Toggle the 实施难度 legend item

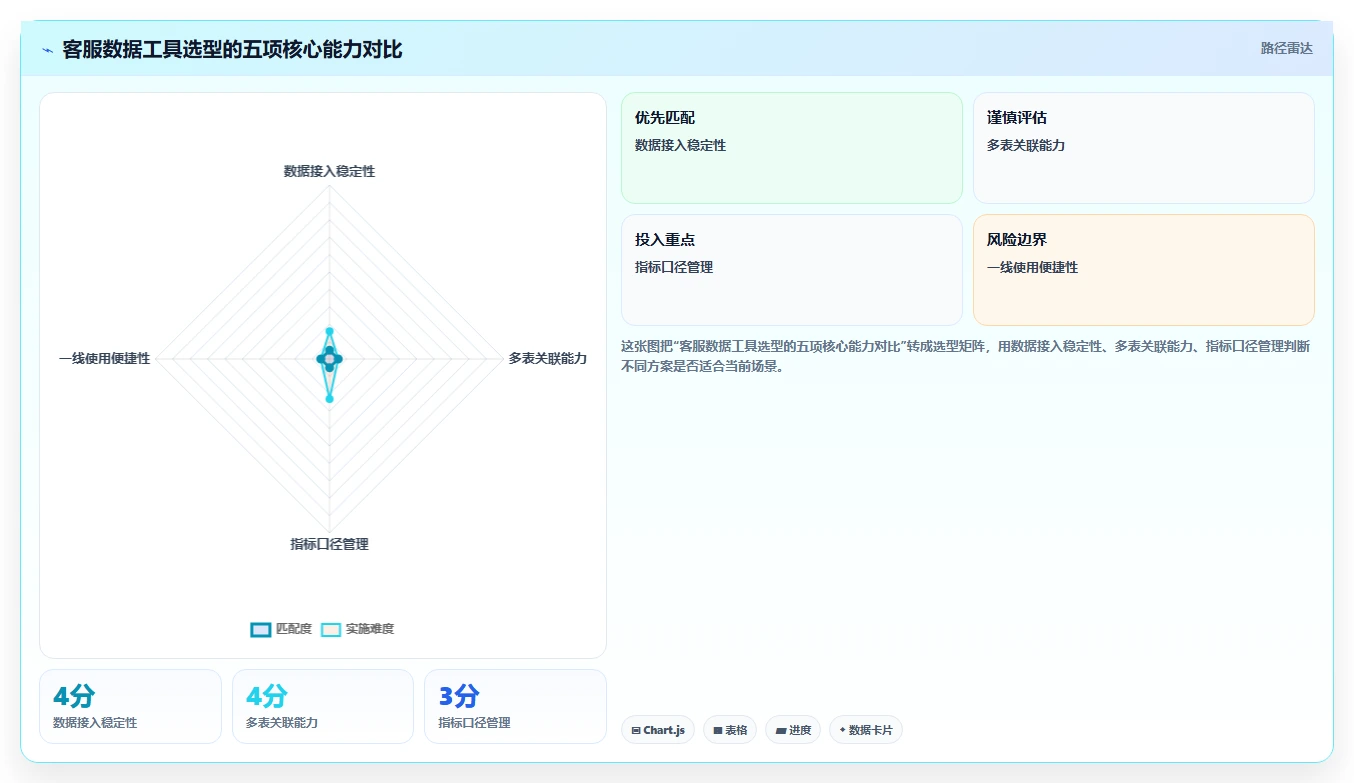pos(357,629)
